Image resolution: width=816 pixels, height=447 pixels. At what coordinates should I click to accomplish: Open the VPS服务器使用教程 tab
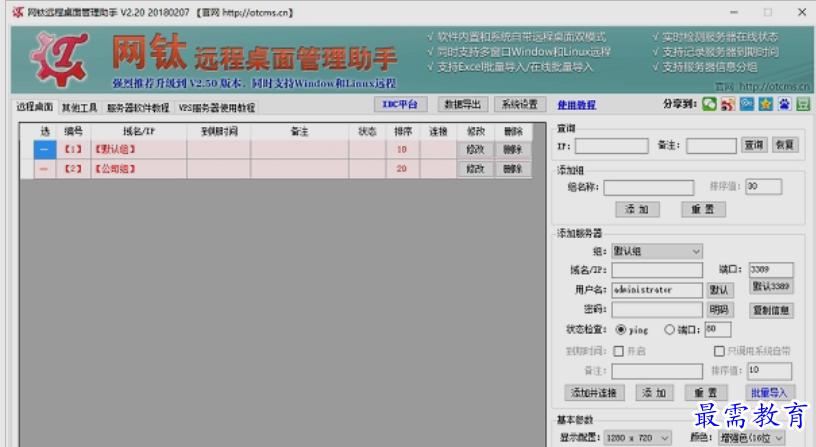(x=217, y=108)
